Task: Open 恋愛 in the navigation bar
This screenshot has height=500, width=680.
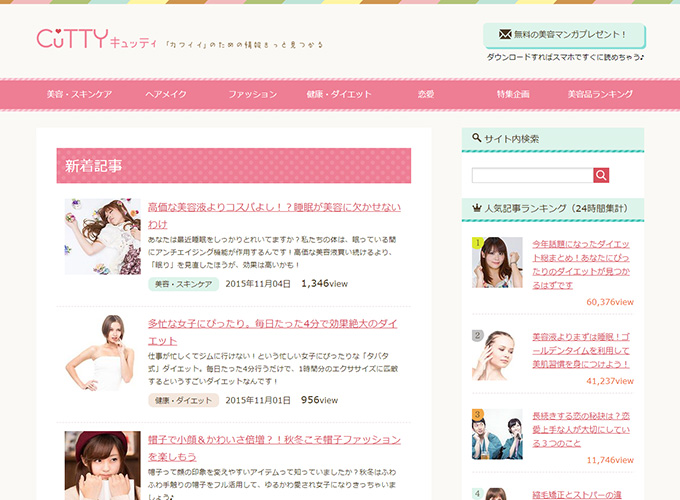Action: pyautogui.click(x=426, y=94)
